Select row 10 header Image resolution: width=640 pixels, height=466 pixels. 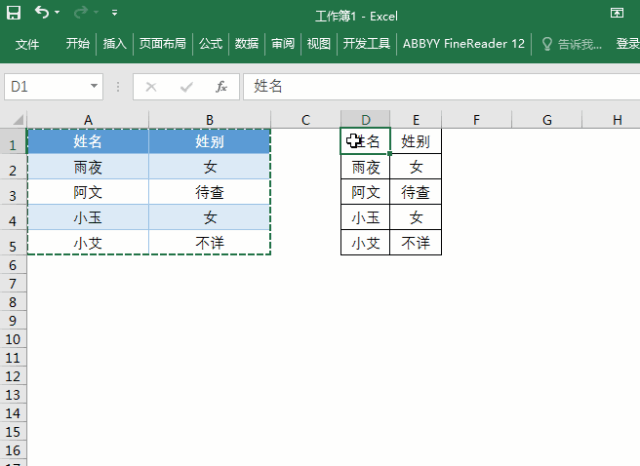[x=13, y=339]
